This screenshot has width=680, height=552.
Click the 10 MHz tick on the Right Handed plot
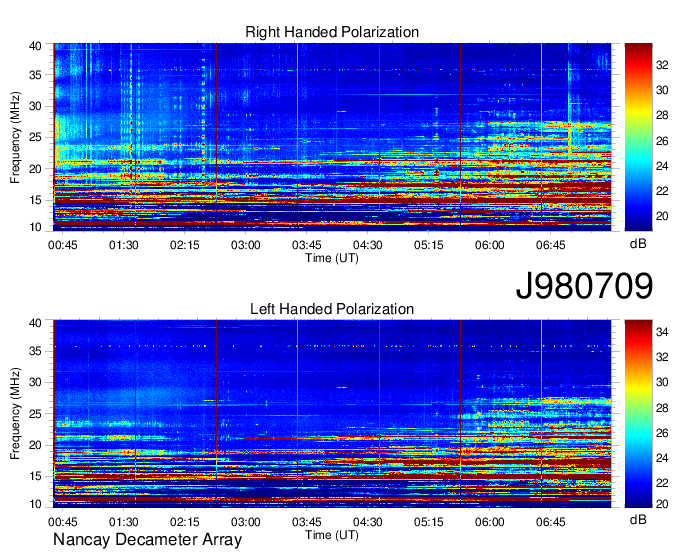pos(35,227)
